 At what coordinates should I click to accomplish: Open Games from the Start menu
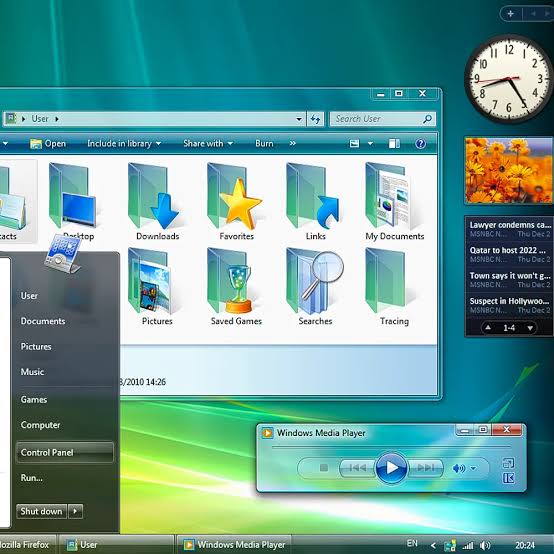tap(34, 400)
